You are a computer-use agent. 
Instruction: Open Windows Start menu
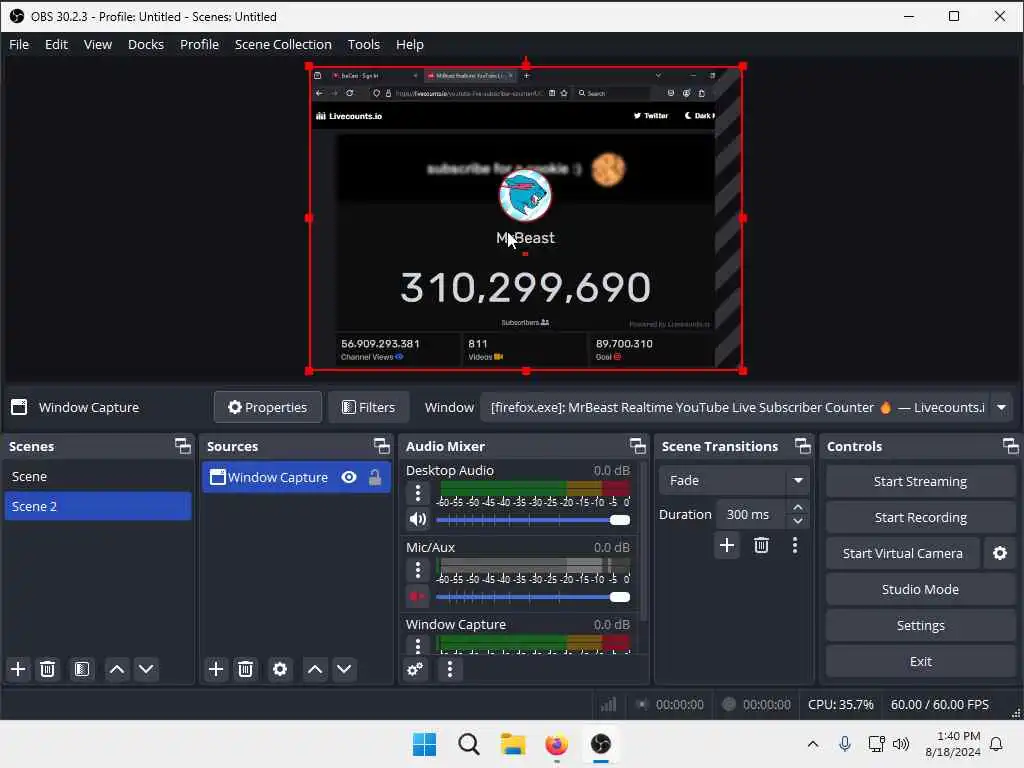coord(424,744)
